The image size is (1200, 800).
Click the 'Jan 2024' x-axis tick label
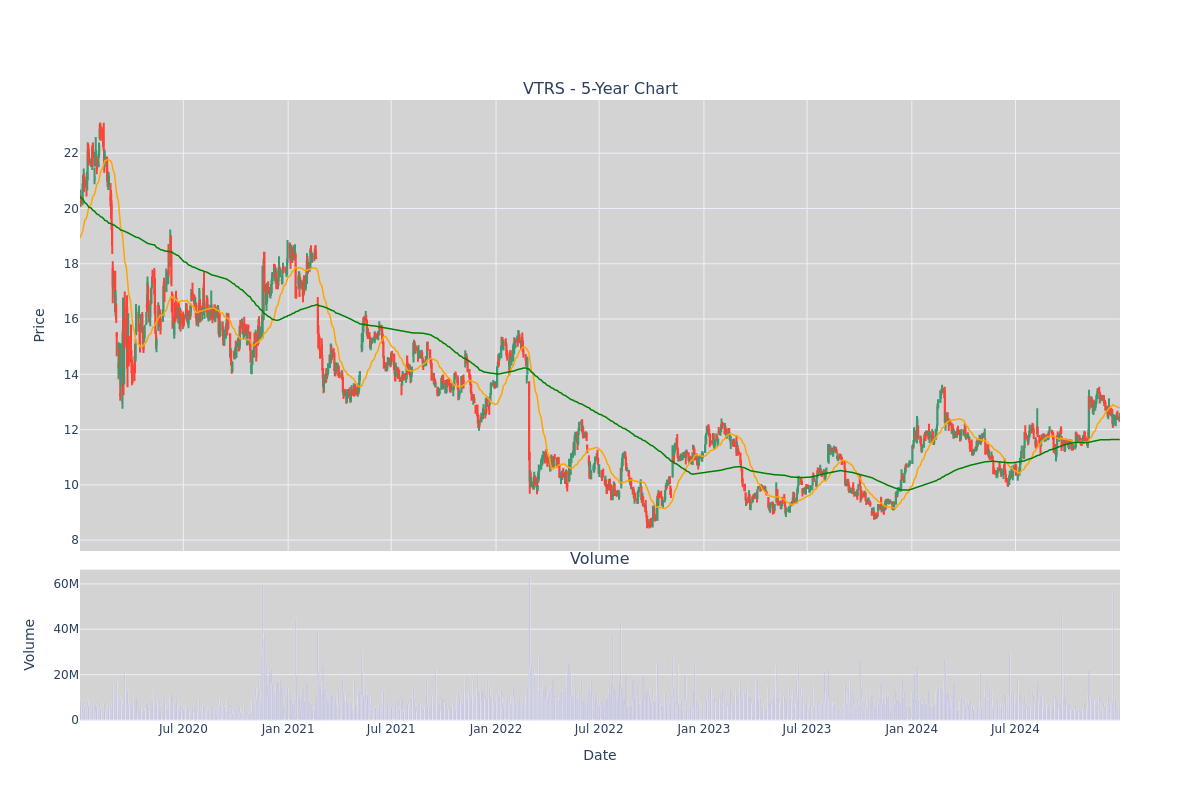(912, 729)
